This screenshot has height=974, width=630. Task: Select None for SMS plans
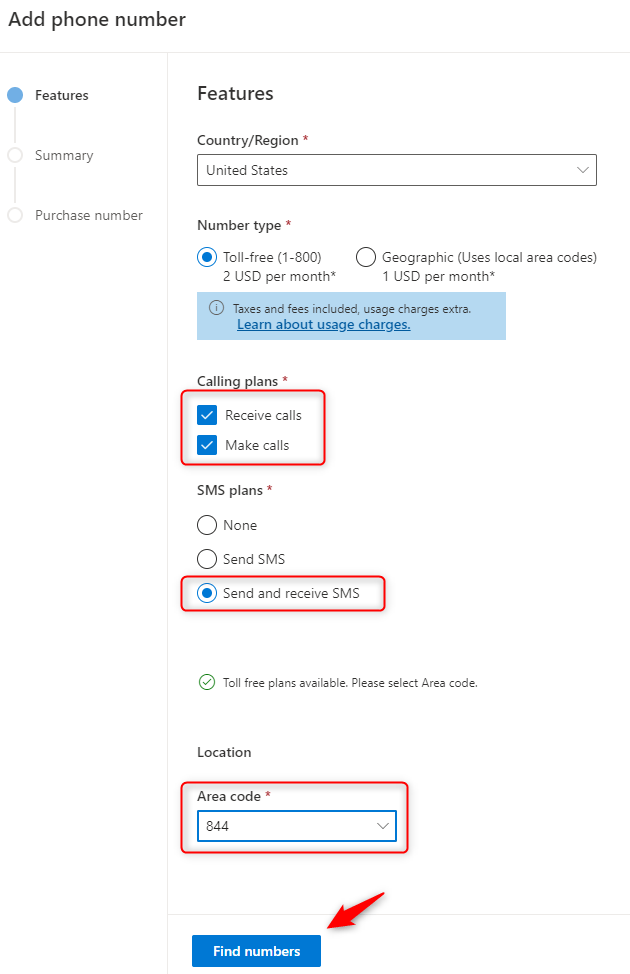[207, 525]
